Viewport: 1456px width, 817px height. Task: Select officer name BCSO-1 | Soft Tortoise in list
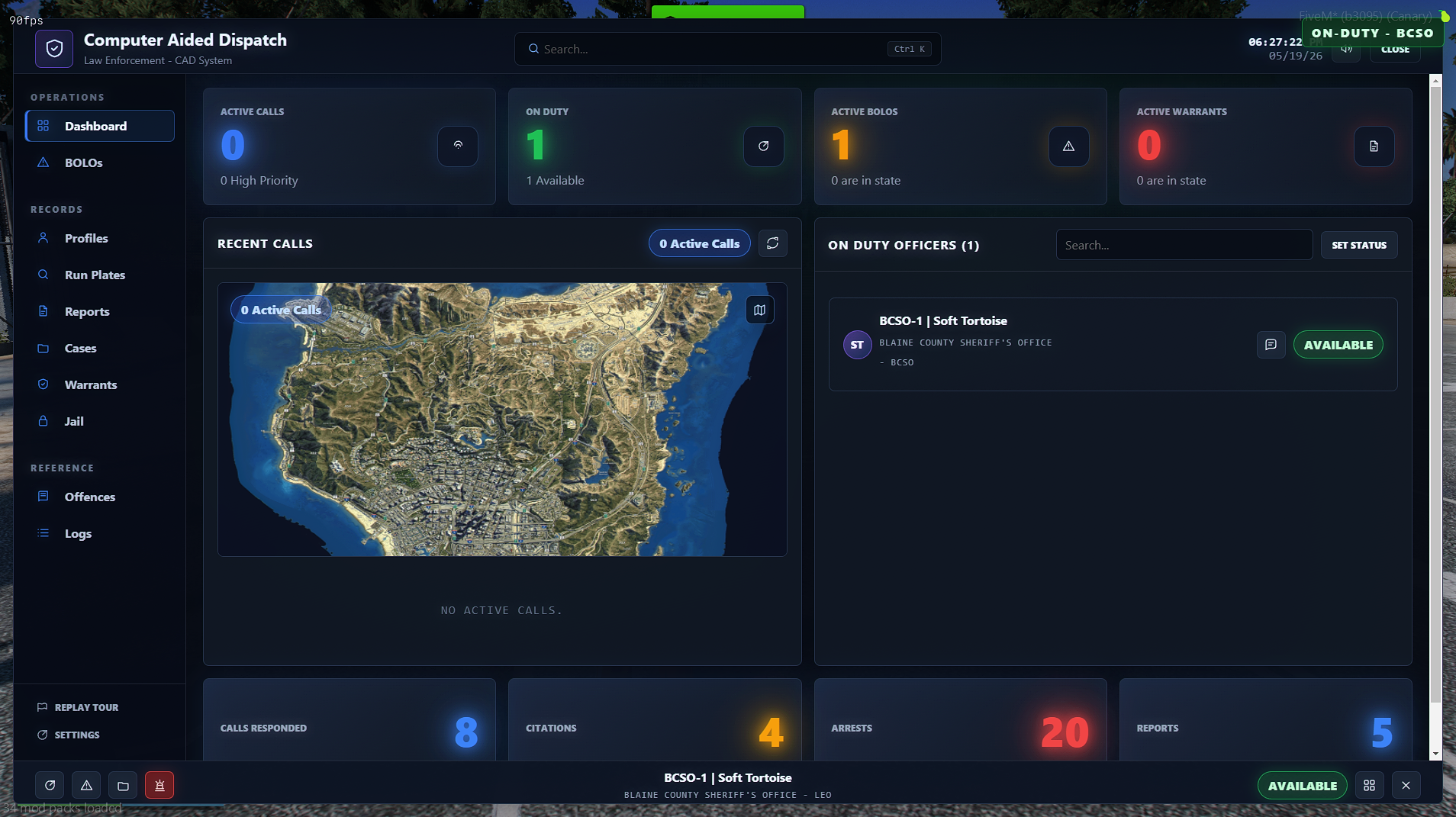(943, 320)
